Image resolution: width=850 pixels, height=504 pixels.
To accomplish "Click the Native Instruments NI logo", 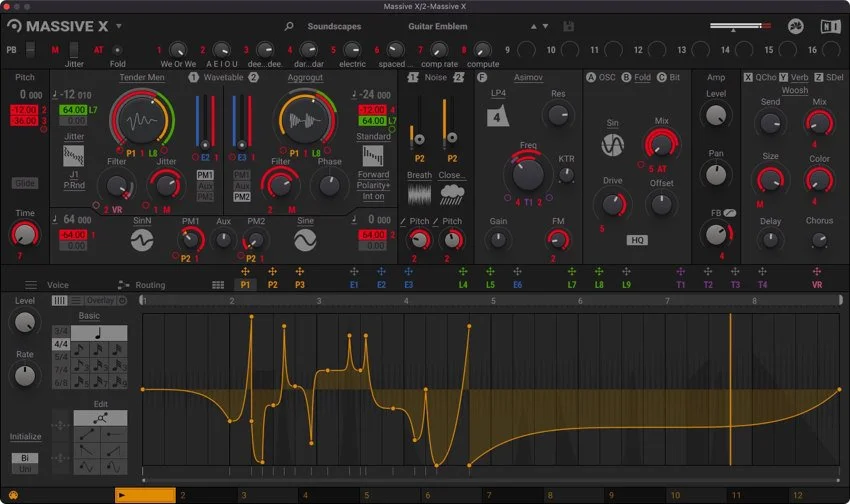I will (x=830, y=26).
